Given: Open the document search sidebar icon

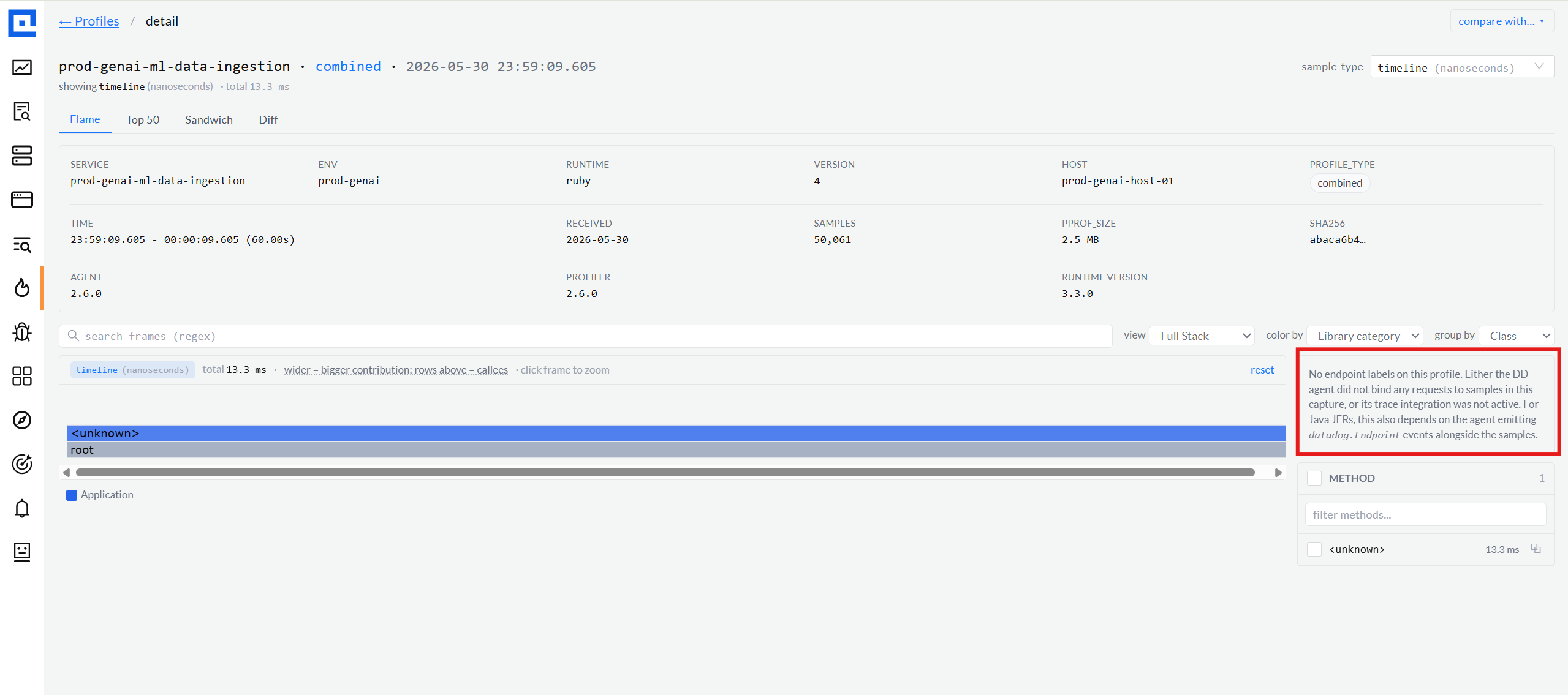Looking at the screenshot, I should [x=22, y=111].
